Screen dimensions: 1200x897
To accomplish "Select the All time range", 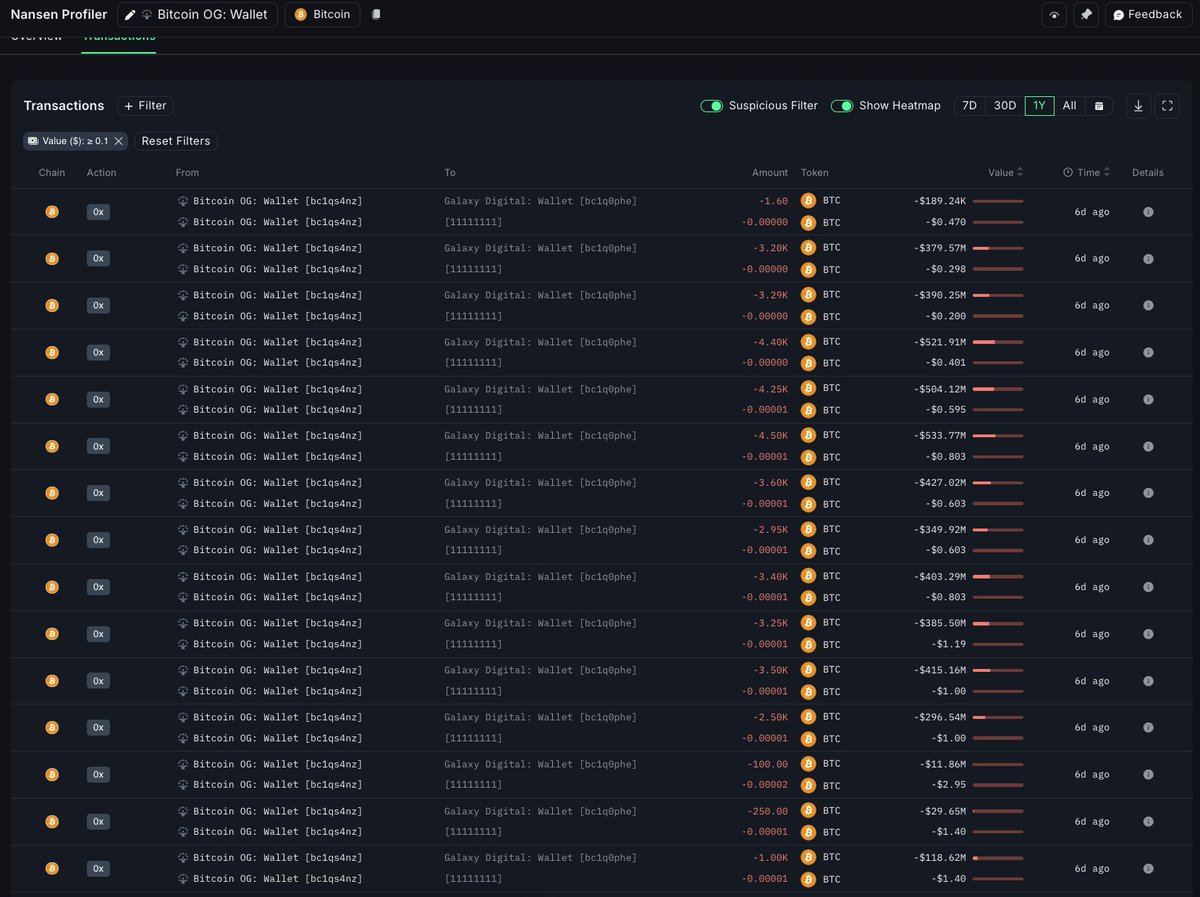I will pyautogui.click(x=1069, y=106).
